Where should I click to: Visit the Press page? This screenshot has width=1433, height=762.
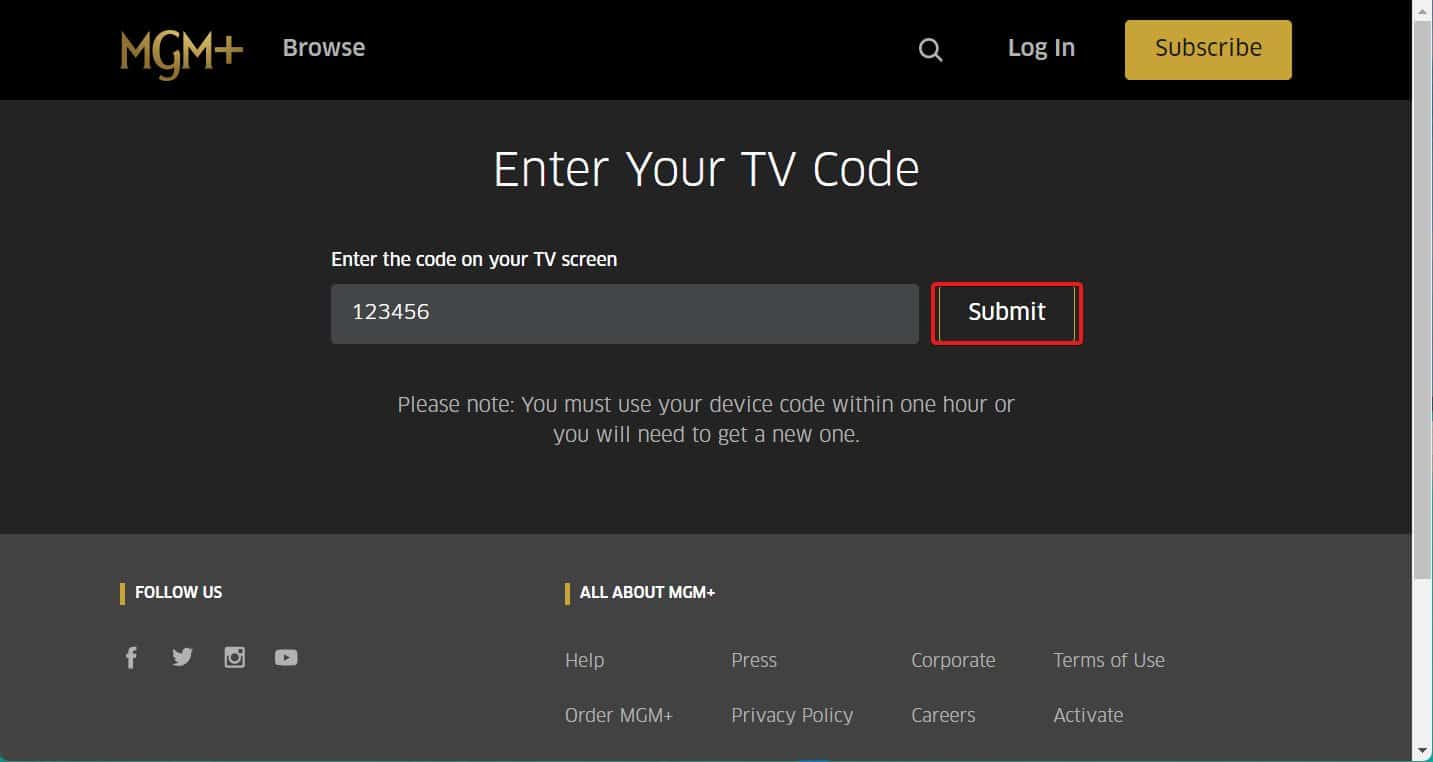point(753,660)
